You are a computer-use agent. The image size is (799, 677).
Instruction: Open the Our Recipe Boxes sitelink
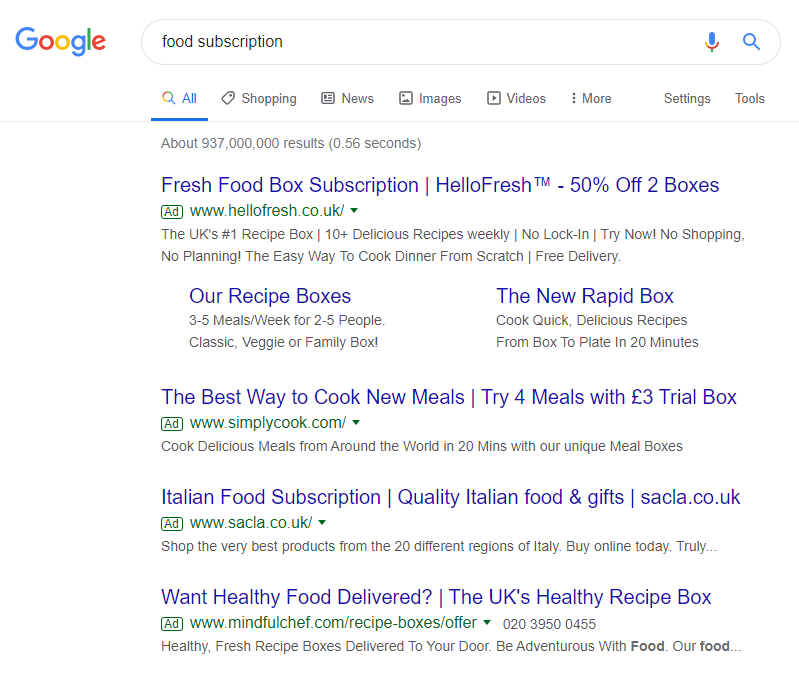point(270,296)
